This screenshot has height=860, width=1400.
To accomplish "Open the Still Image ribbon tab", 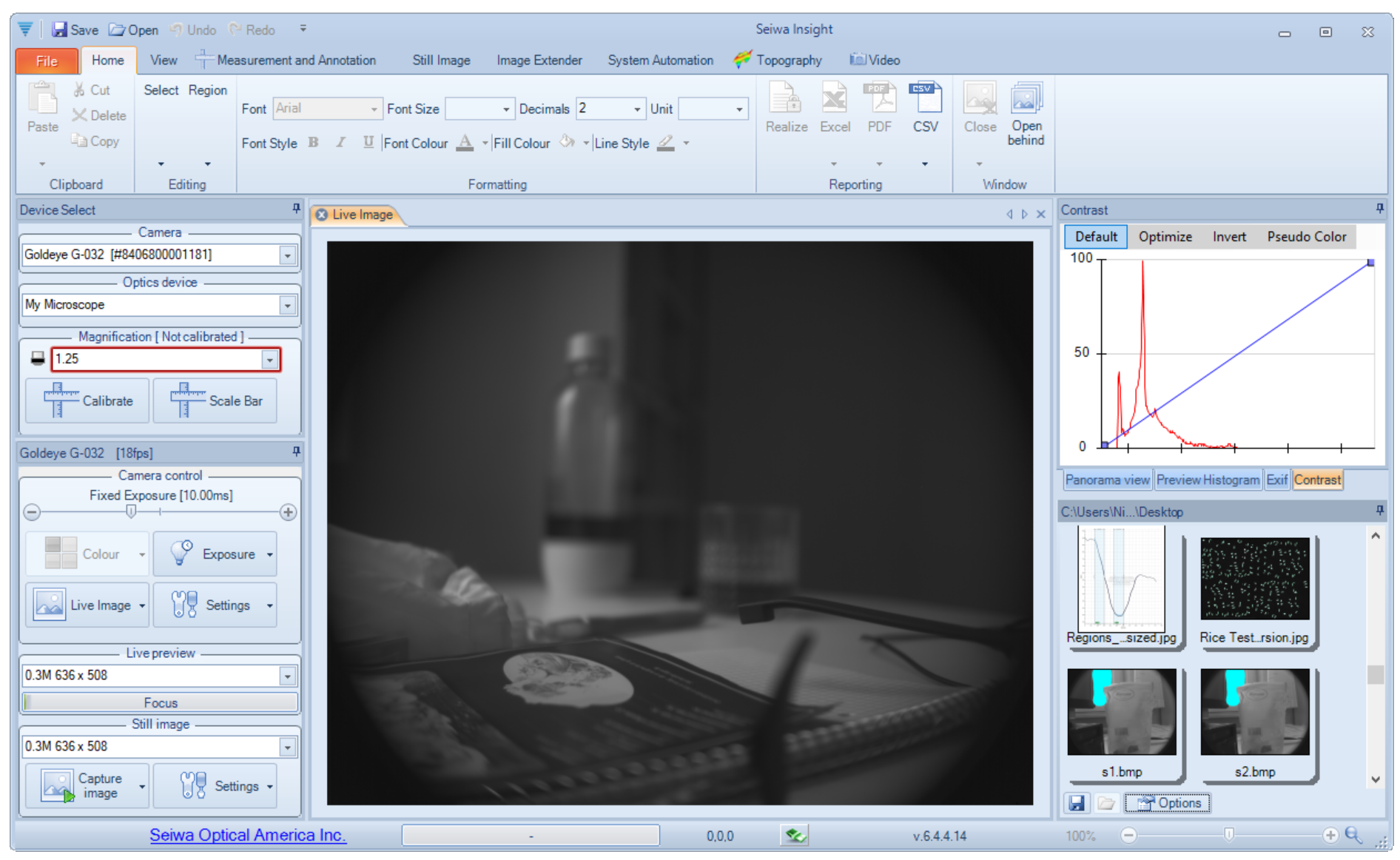I will click(x=441, y=60).
